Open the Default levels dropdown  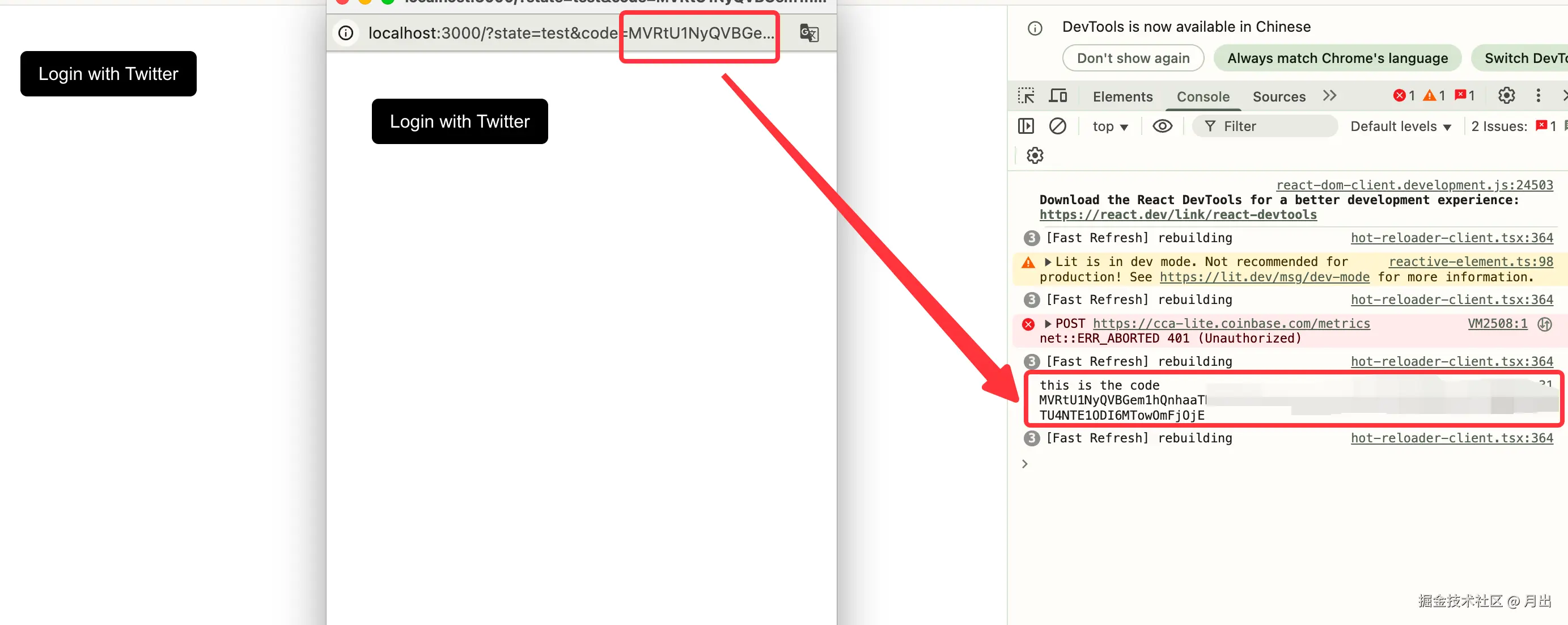pos(1400,126)
